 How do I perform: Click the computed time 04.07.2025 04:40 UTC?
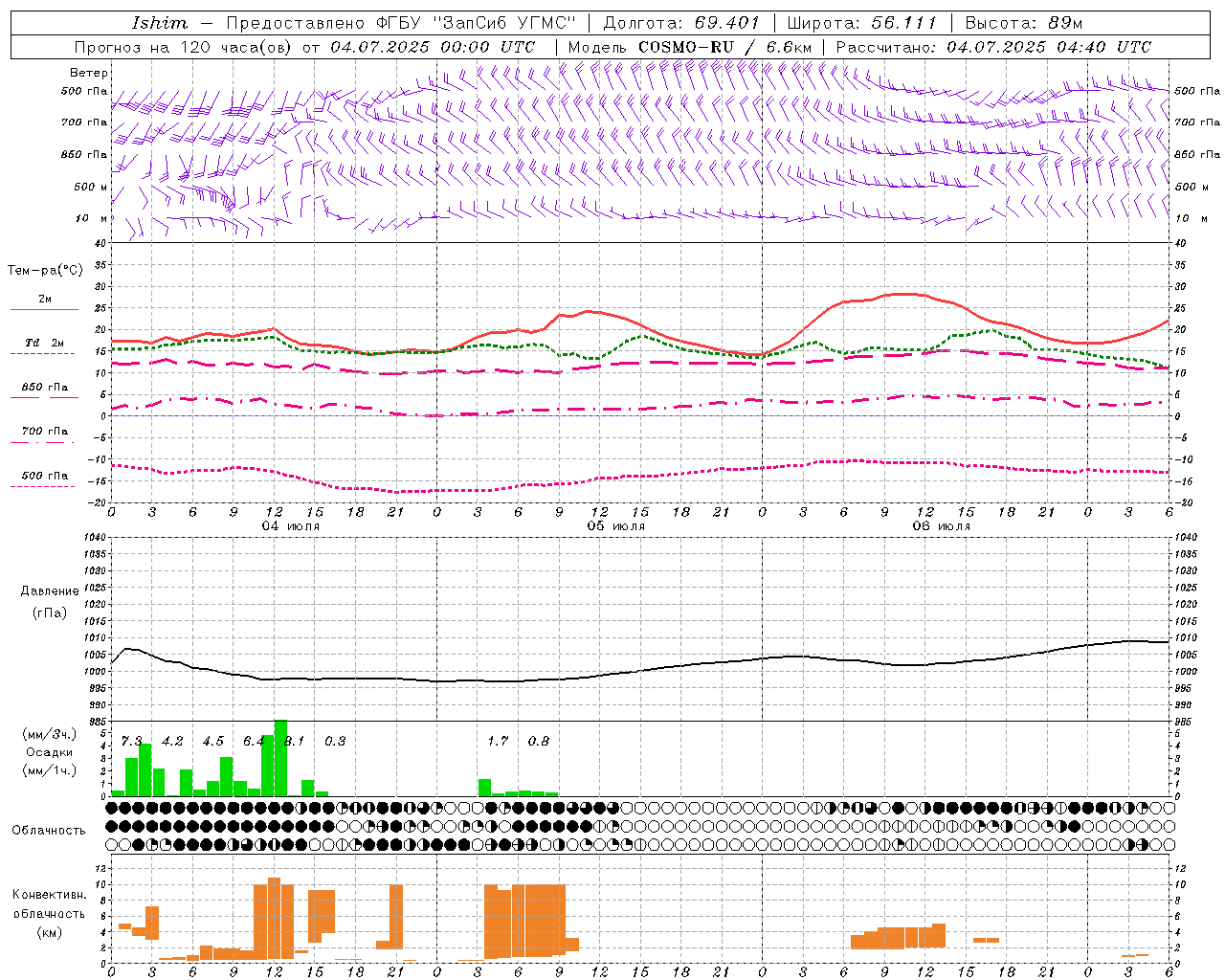coord(1049,47)
